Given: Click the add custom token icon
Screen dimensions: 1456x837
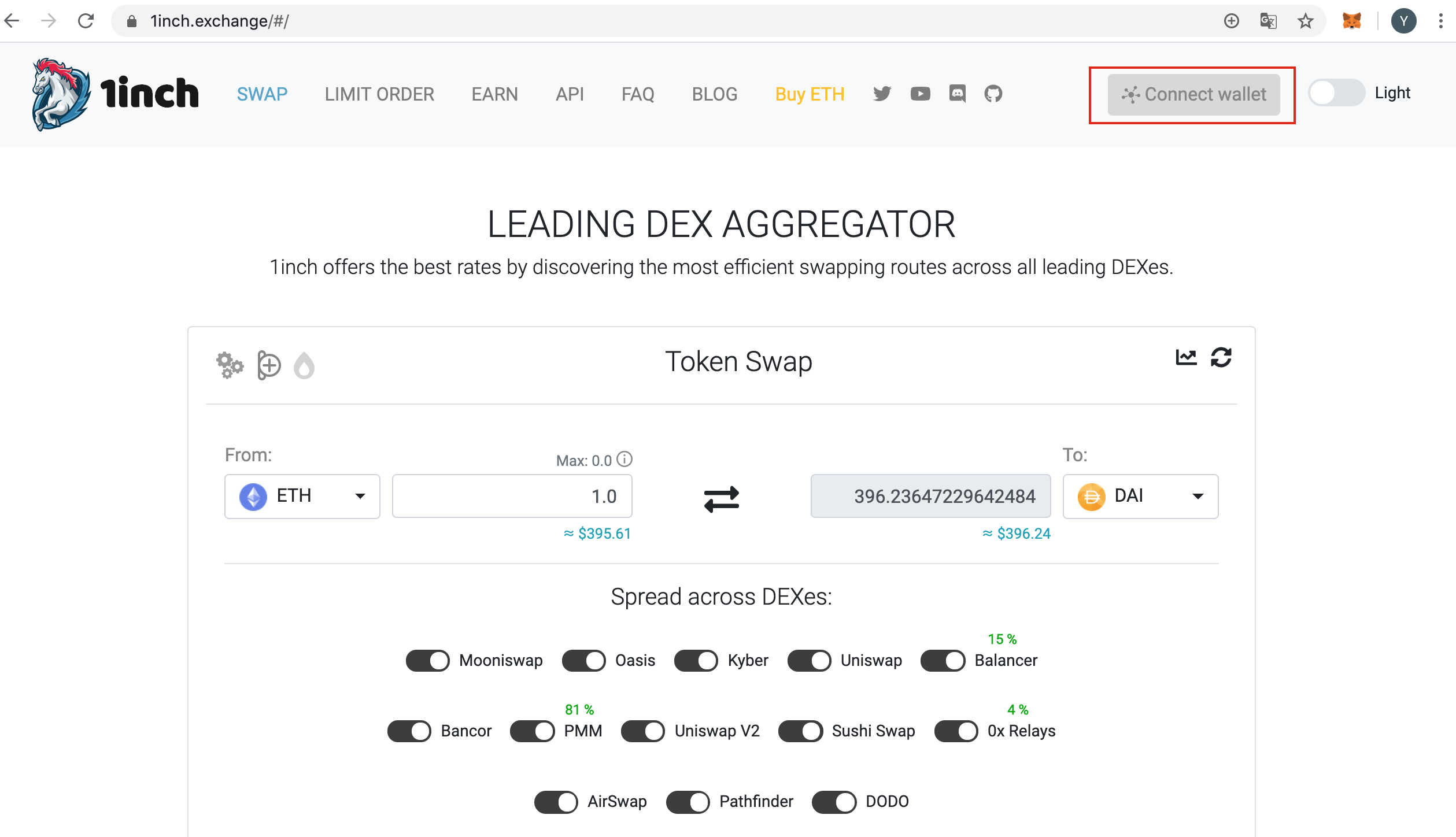Looking at the screenshot, I should point(269,365).
